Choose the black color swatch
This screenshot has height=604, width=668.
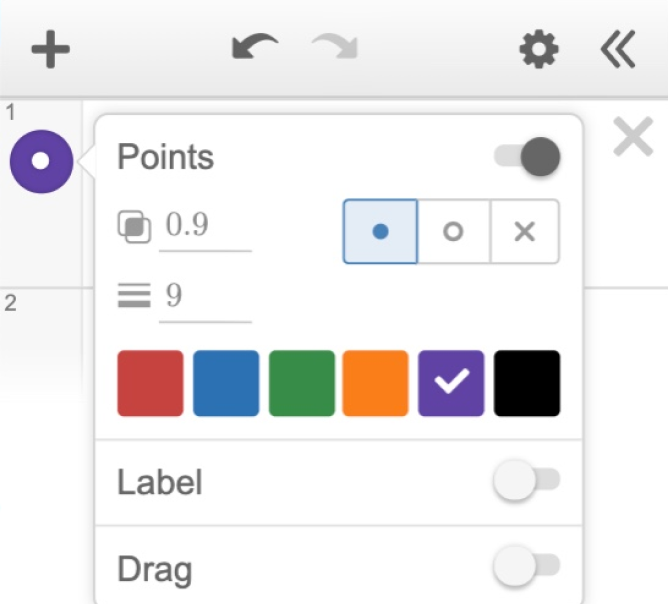tap(527, 383)
